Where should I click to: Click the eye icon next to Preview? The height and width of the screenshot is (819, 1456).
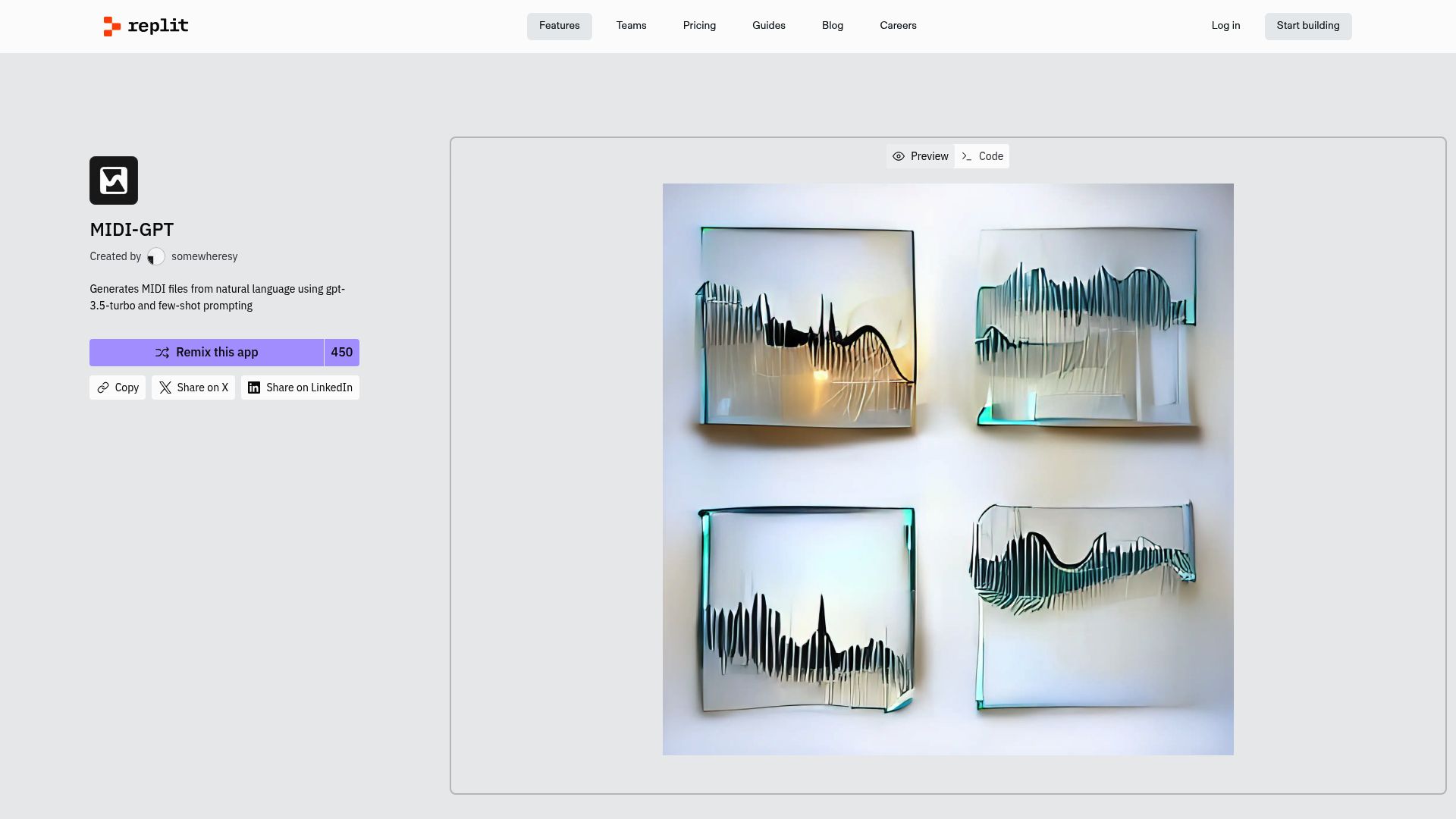(899, 156)
